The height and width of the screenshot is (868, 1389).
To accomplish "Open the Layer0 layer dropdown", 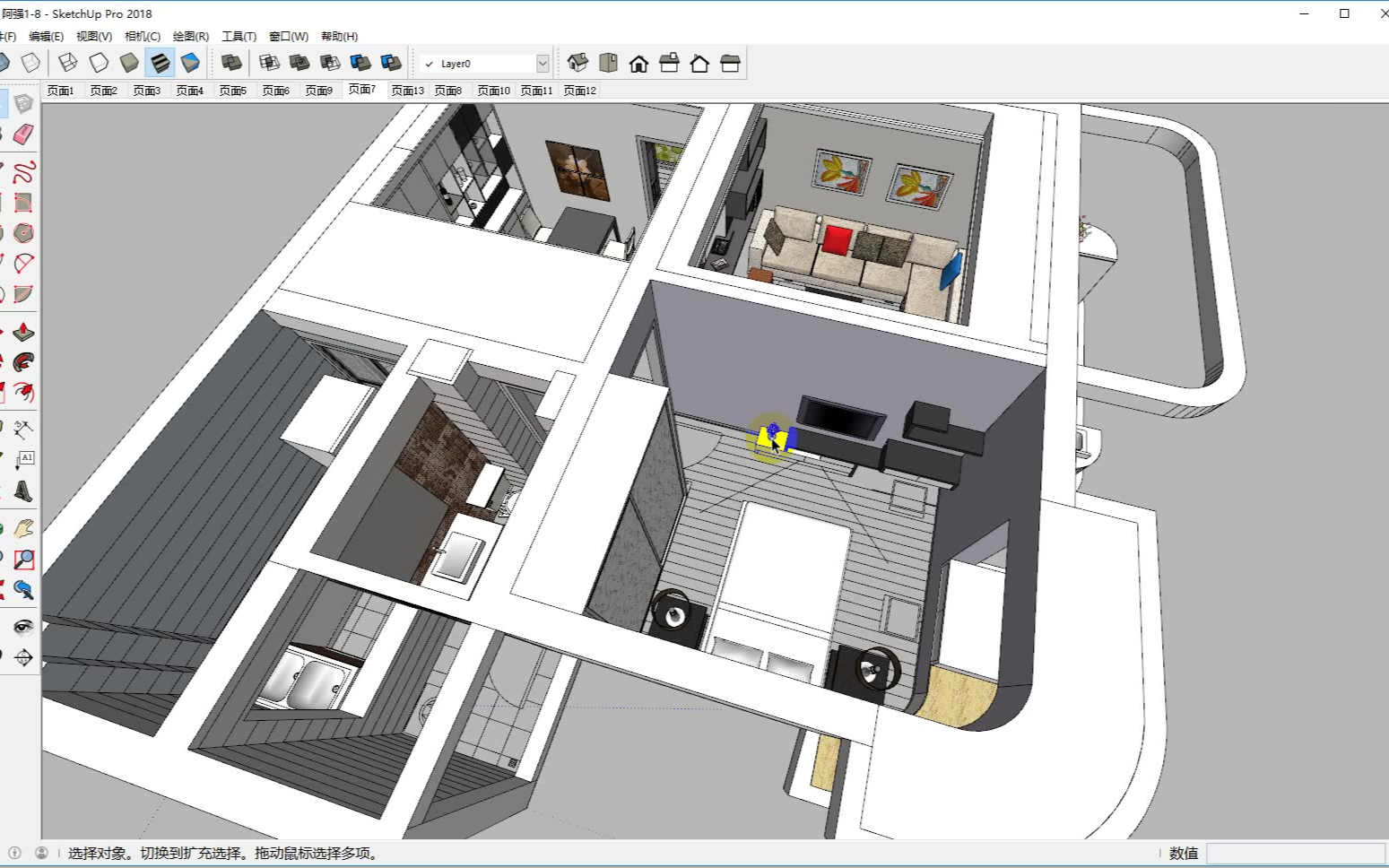I will [x=543, y=64].
